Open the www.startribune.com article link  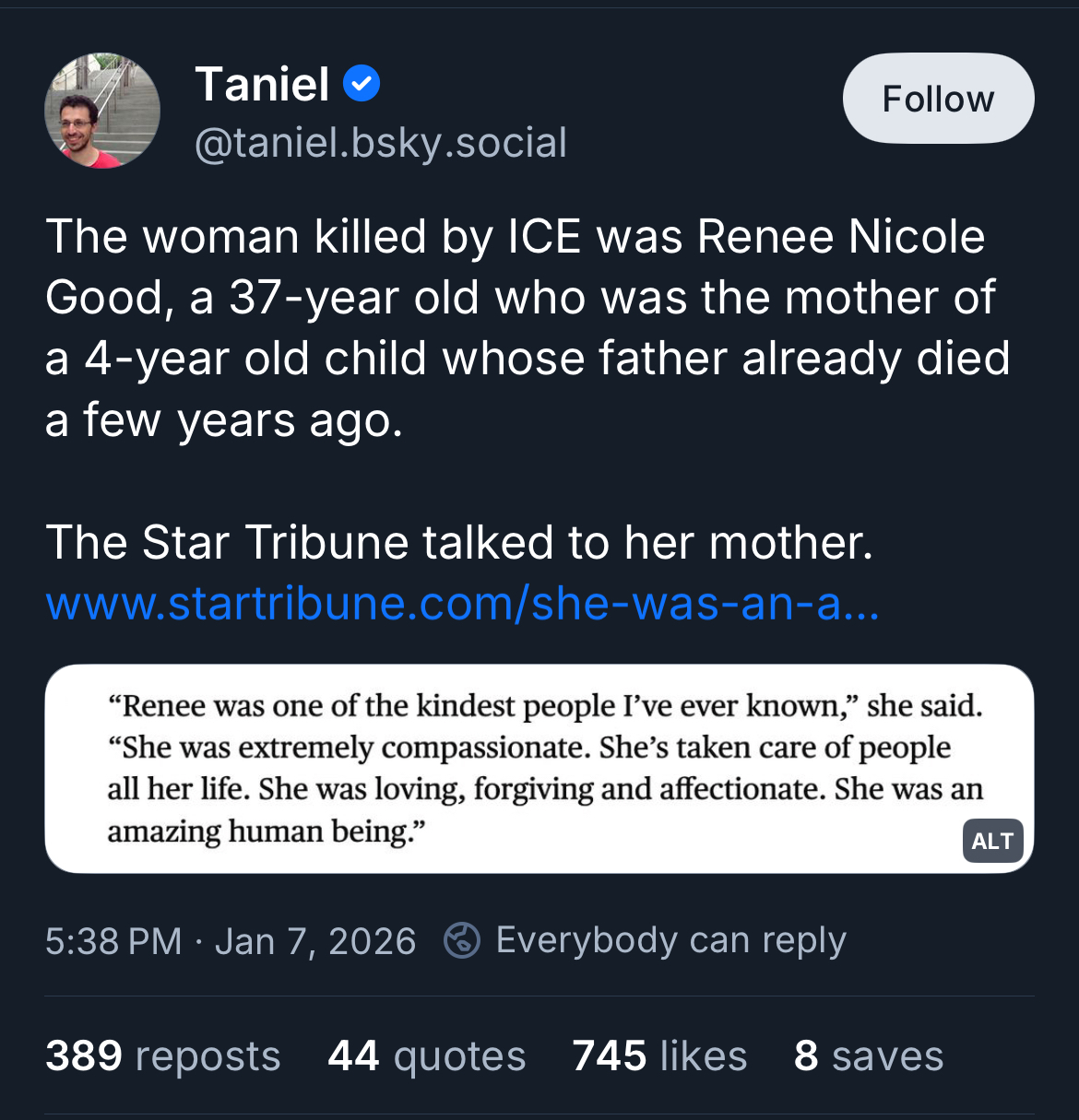(462, 603)
